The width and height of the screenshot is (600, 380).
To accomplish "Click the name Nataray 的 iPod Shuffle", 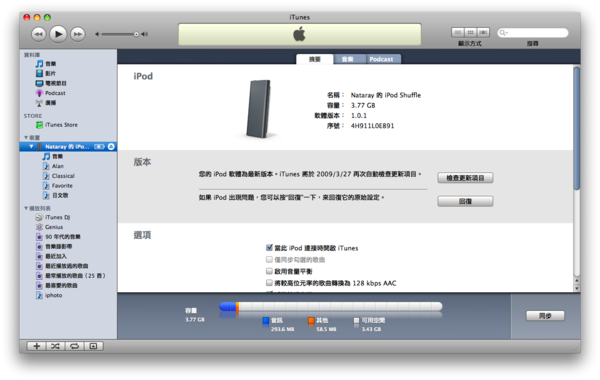I will 386,95.
